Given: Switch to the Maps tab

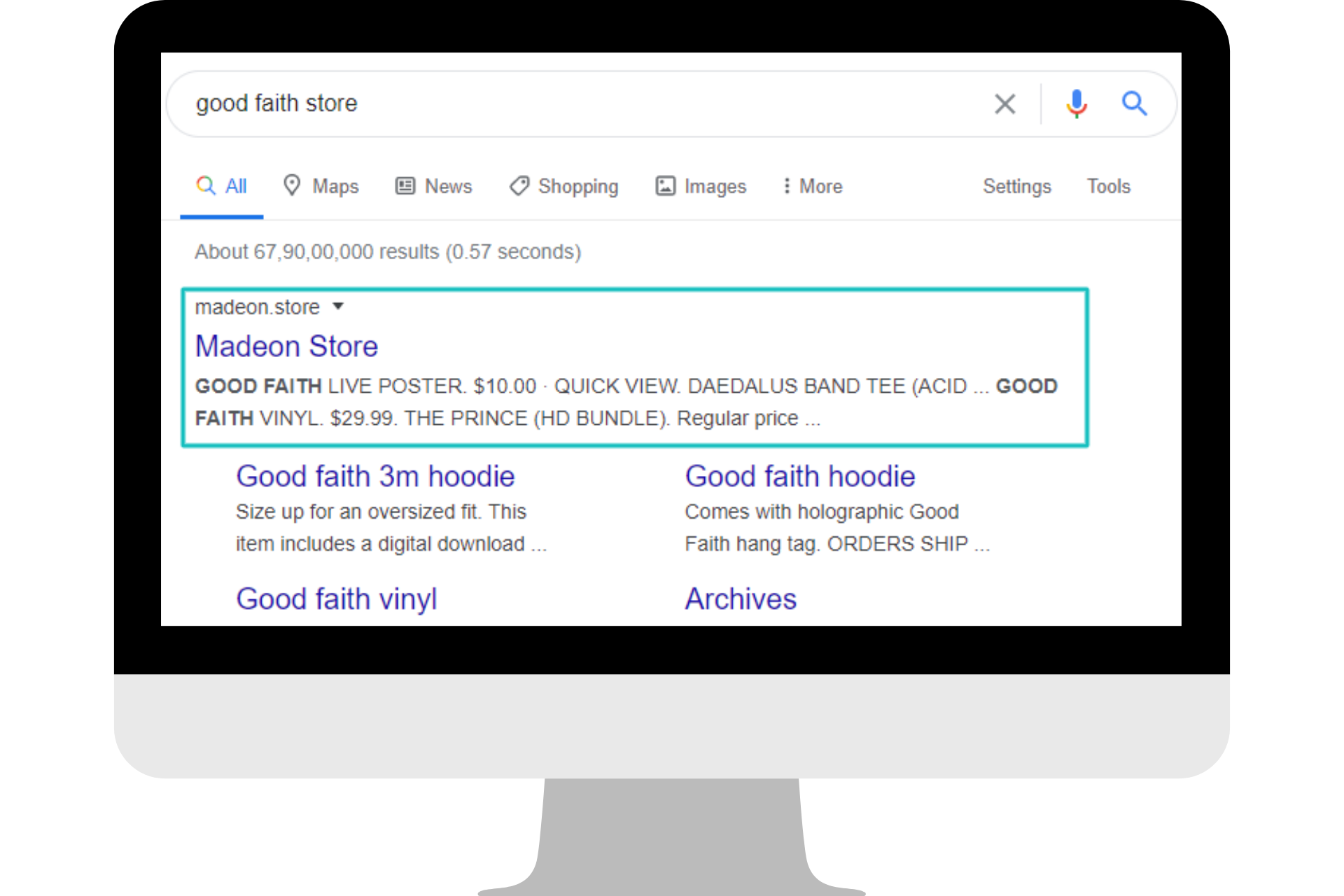Looking at the screenshot, I should coord(321,186).
